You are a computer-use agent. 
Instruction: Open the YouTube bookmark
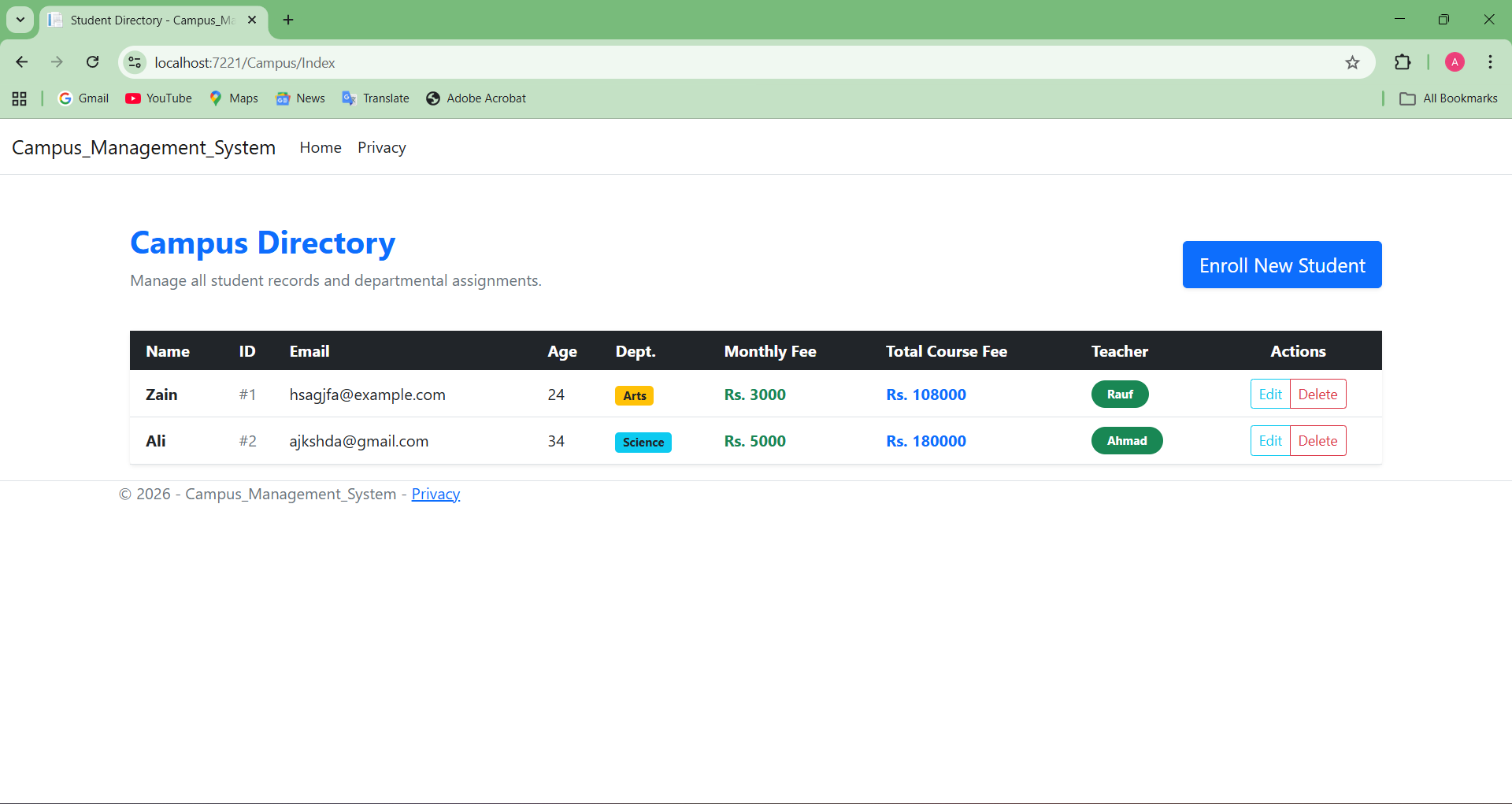click(158, 98)
